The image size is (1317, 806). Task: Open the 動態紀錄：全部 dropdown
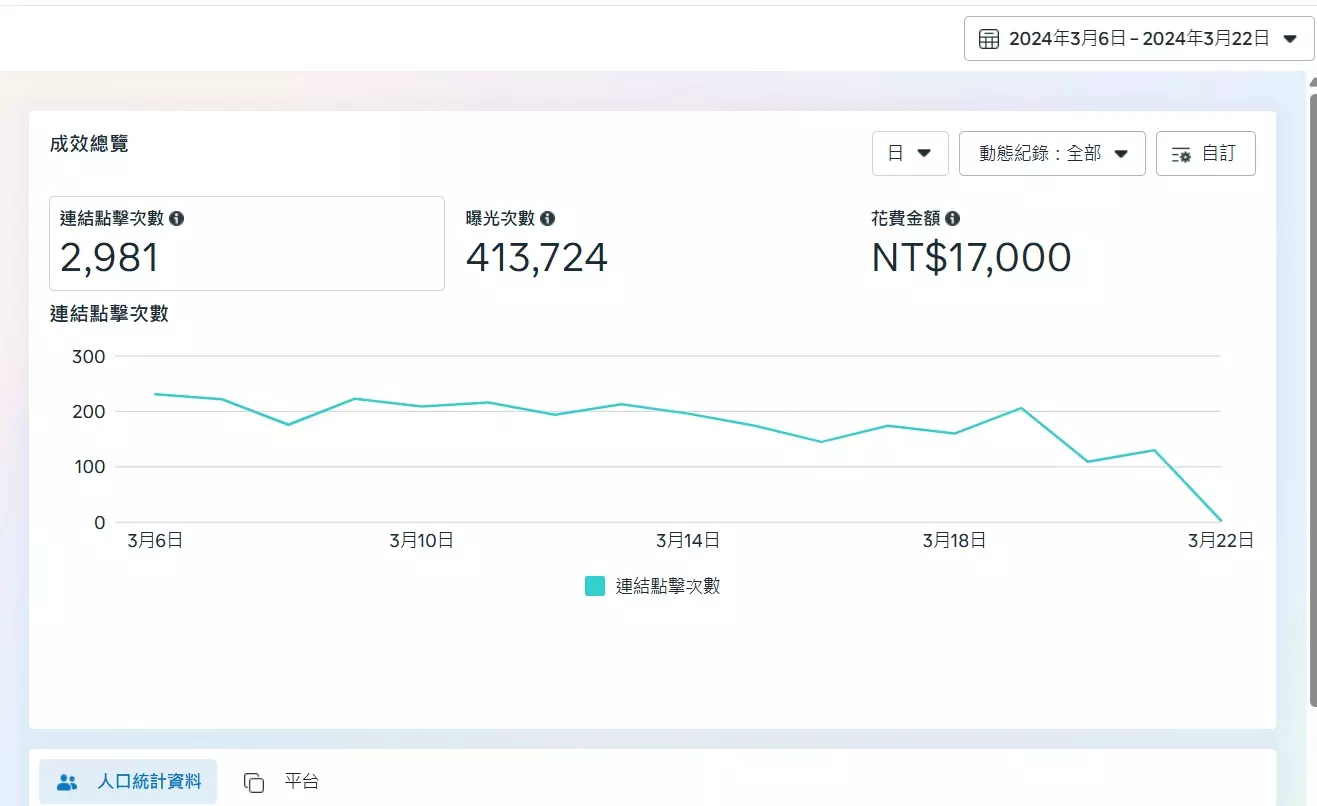[x=1052, y=153]
